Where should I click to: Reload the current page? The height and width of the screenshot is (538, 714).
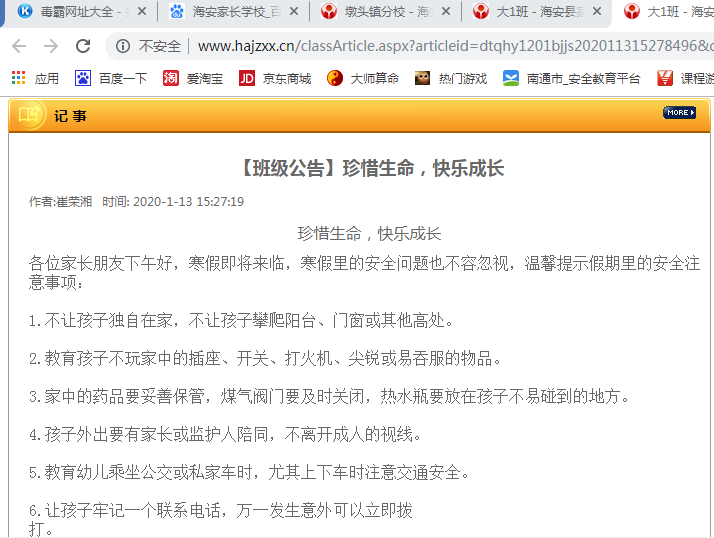83,47
